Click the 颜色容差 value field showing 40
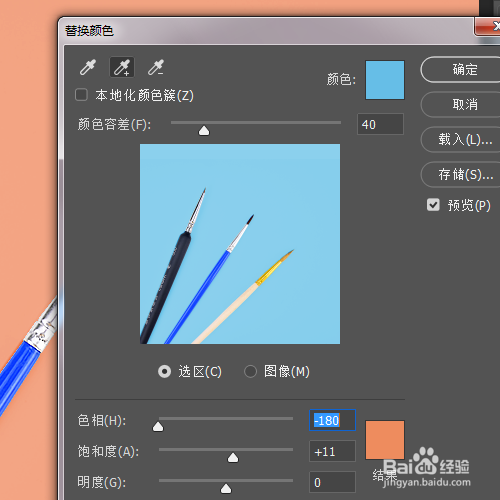The width and height of the screenshot is (500, 500). click(x=380, y=124)
